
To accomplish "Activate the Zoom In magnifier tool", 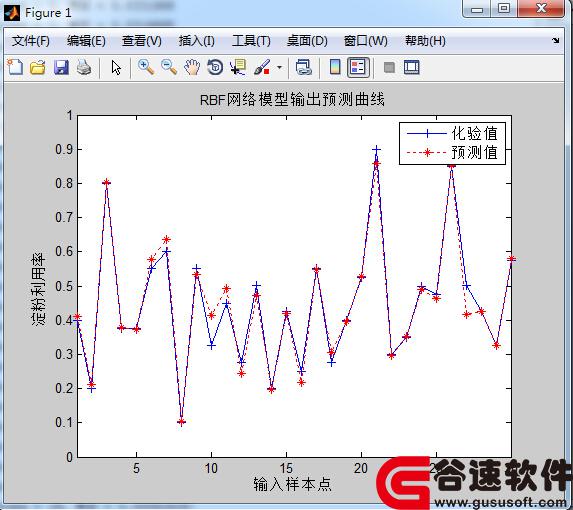I will click(x=146, y=67).
